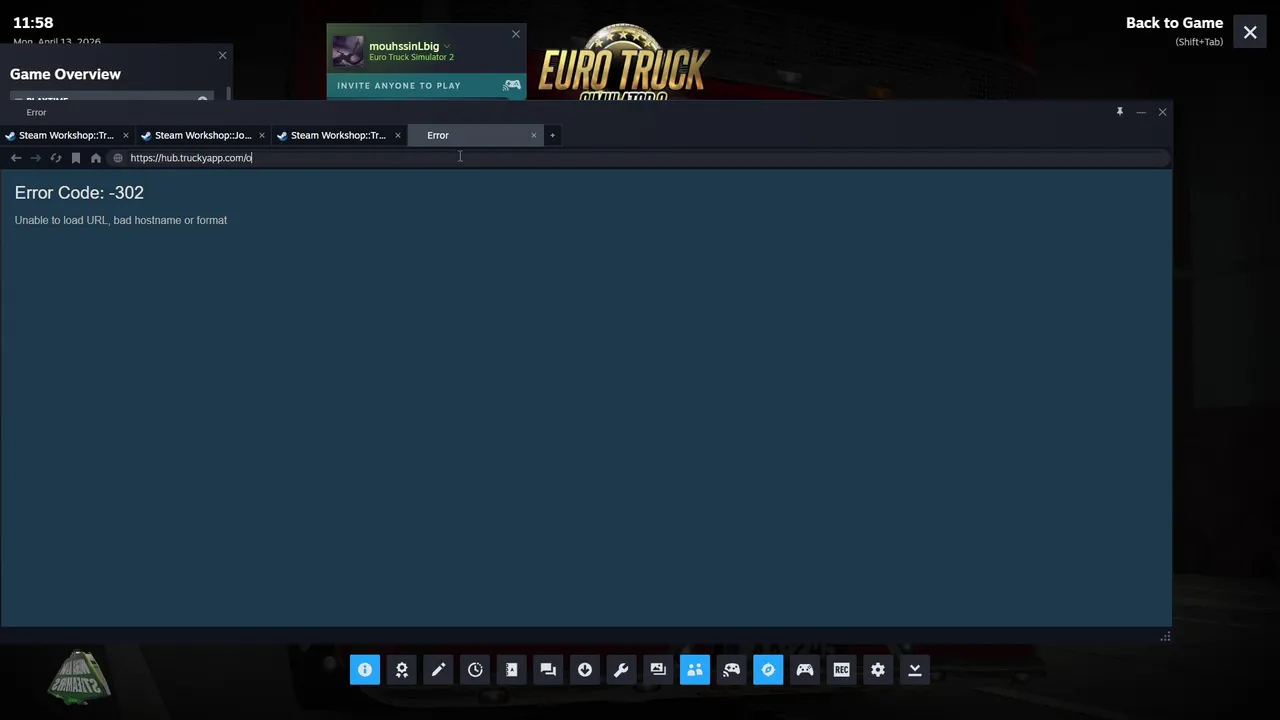Close the mouhssinLbig friends panel

516,34
